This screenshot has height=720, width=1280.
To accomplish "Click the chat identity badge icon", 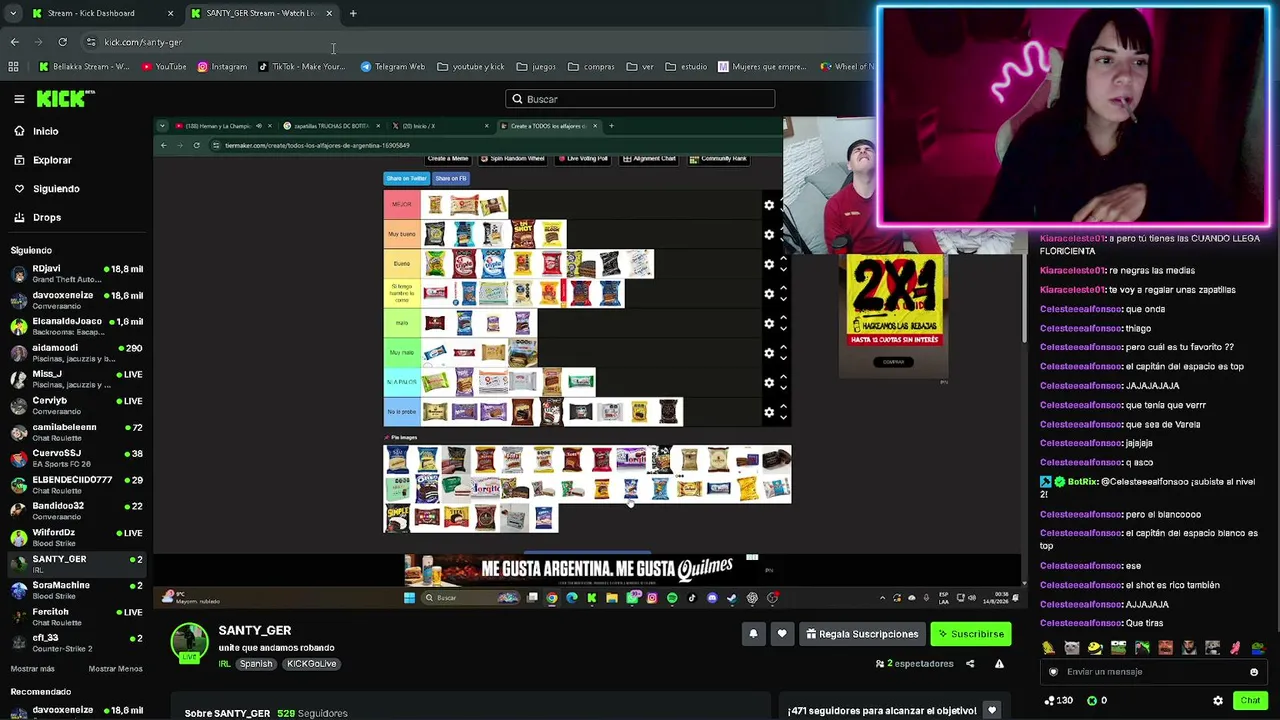I will (1052, 672).
